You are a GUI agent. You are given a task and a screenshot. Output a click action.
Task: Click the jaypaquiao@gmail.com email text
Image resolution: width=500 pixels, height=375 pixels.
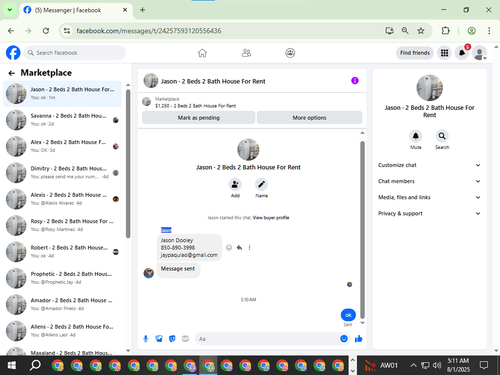[x=189, y=255]
